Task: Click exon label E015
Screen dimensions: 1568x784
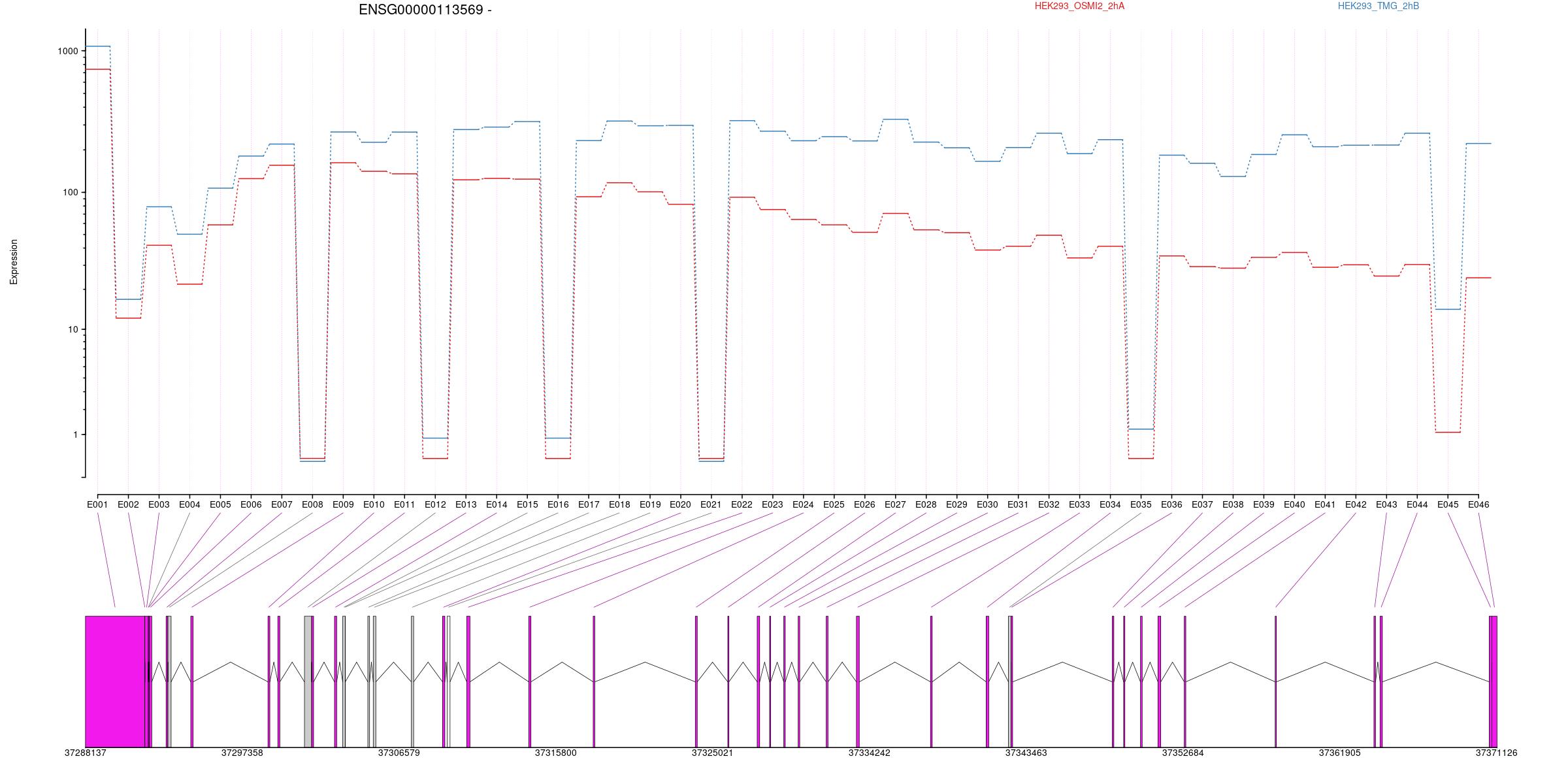Action: point(527,505)
